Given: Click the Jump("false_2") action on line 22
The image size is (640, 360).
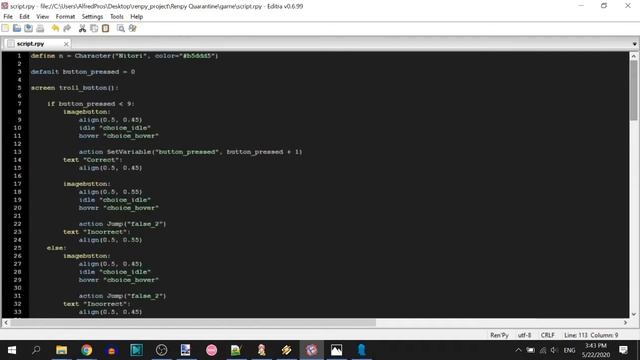Looking at the screenshot, I should pyautogui.click(x=122, y=224).
